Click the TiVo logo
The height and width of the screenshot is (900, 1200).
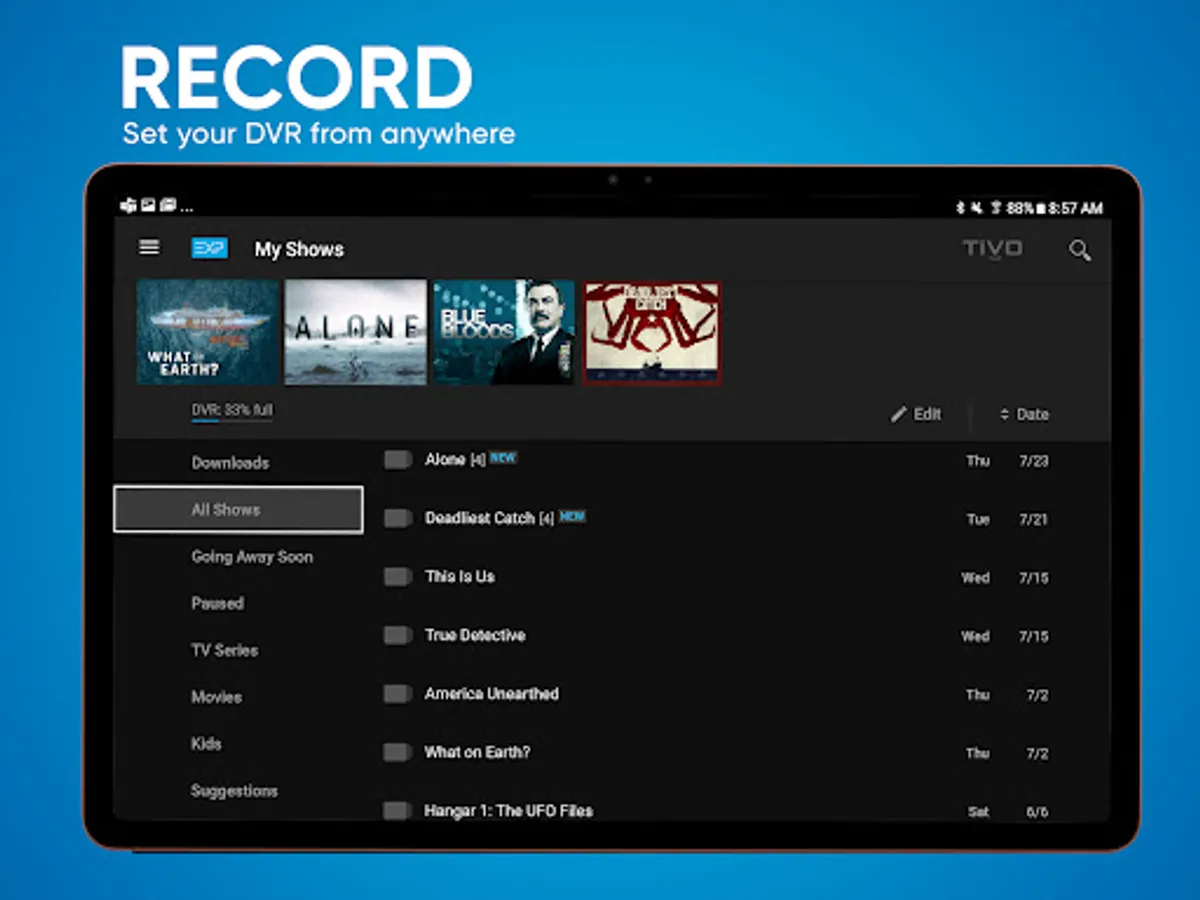click(x=992, y=249)
